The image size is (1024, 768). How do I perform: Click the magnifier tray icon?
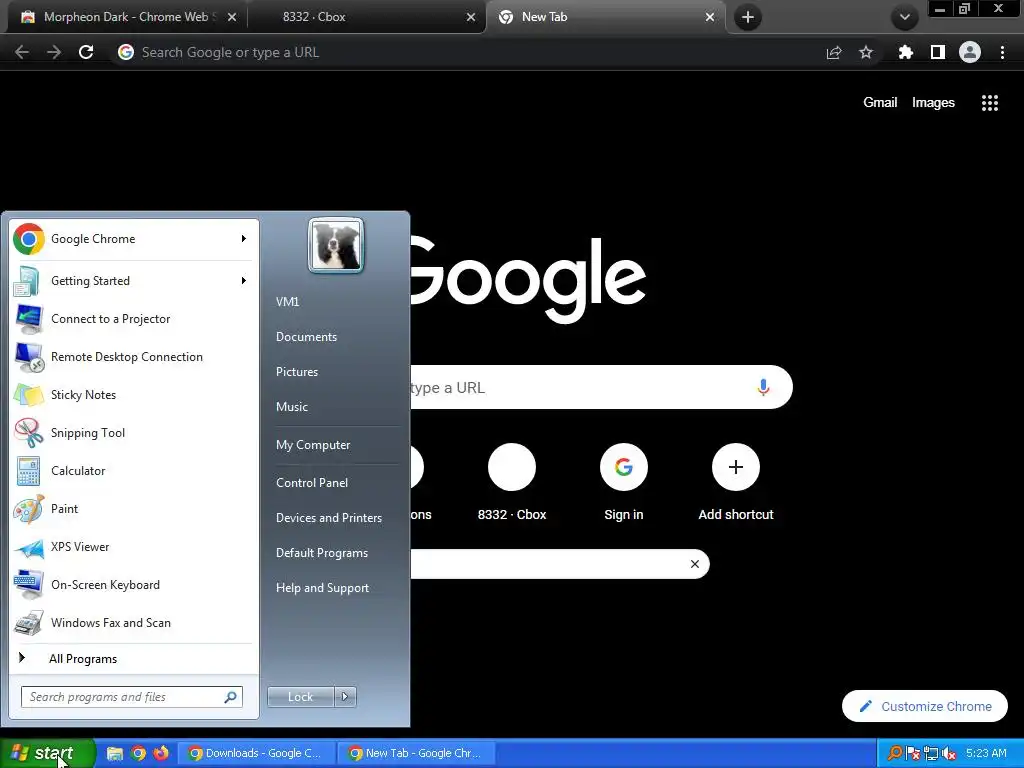pyautogui.click(x=895, y=754)
